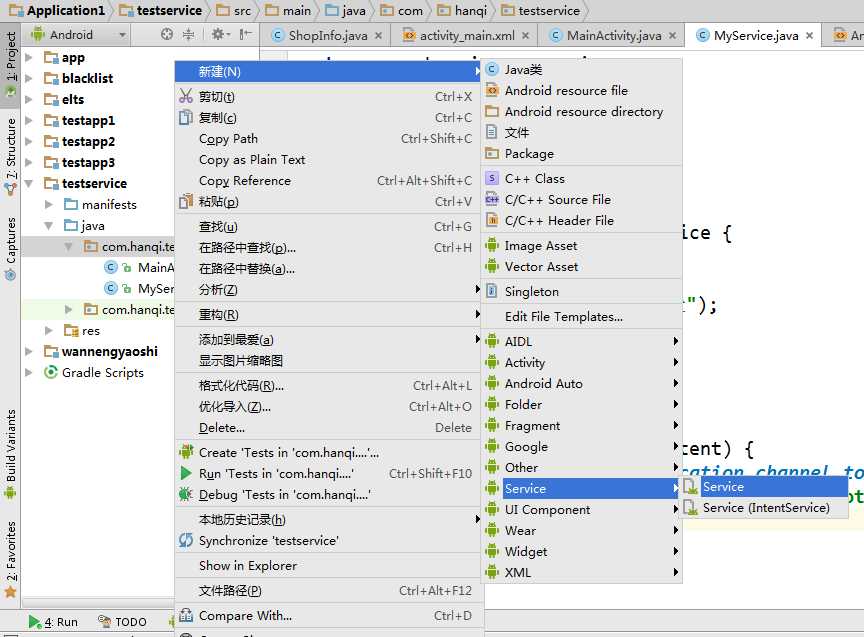Expand the app module tree node

[29, 57]
